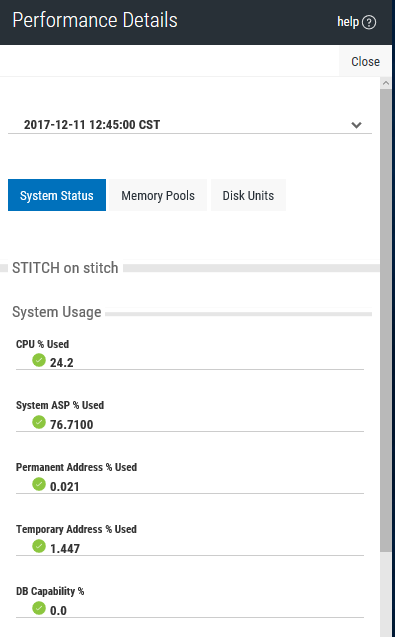Click the Permanent Address % Used label

tap(76, 467)
